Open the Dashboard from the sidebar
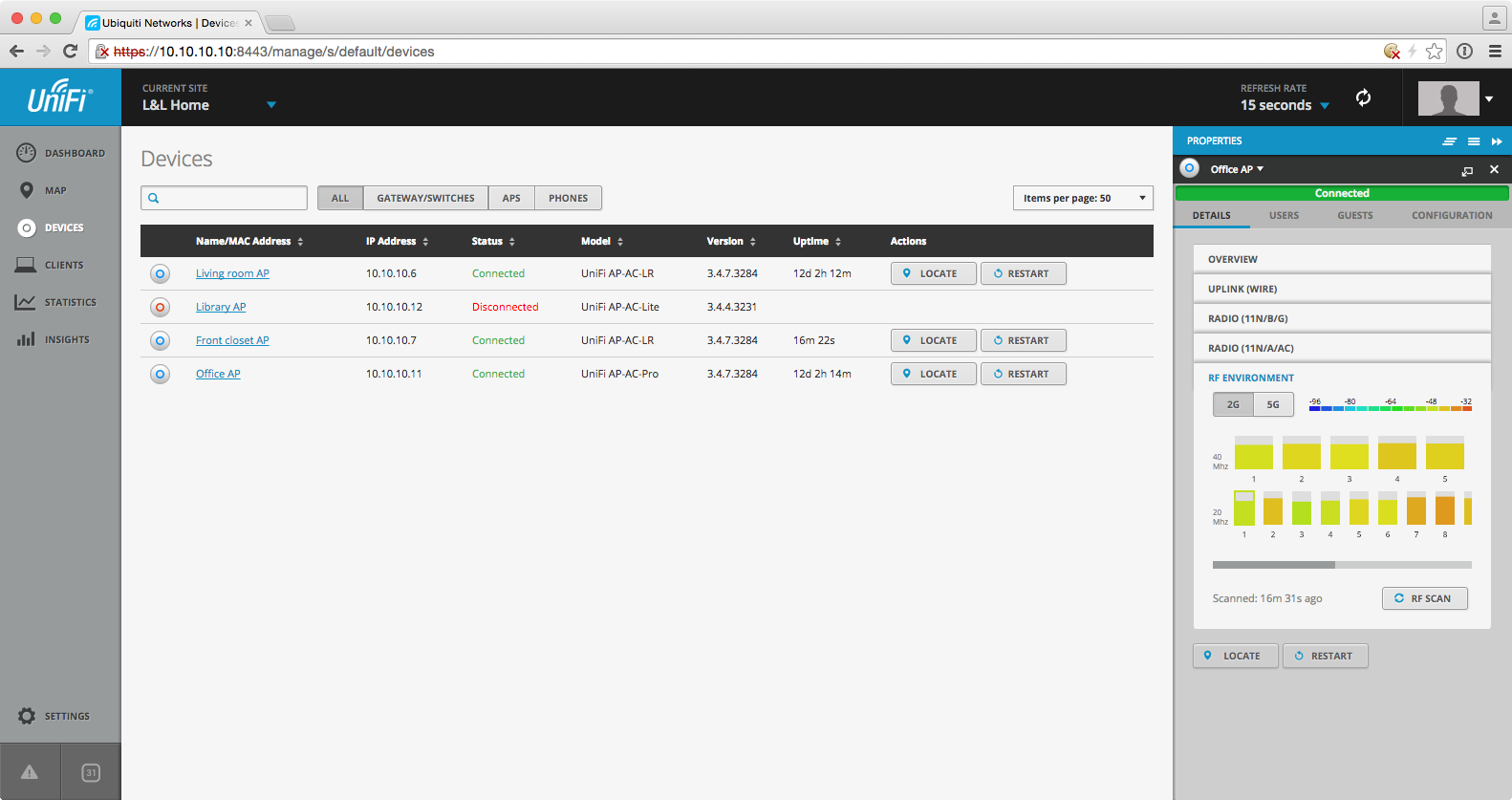The width and height of the screenshot is (1512, 800). (x=61, y=153)
